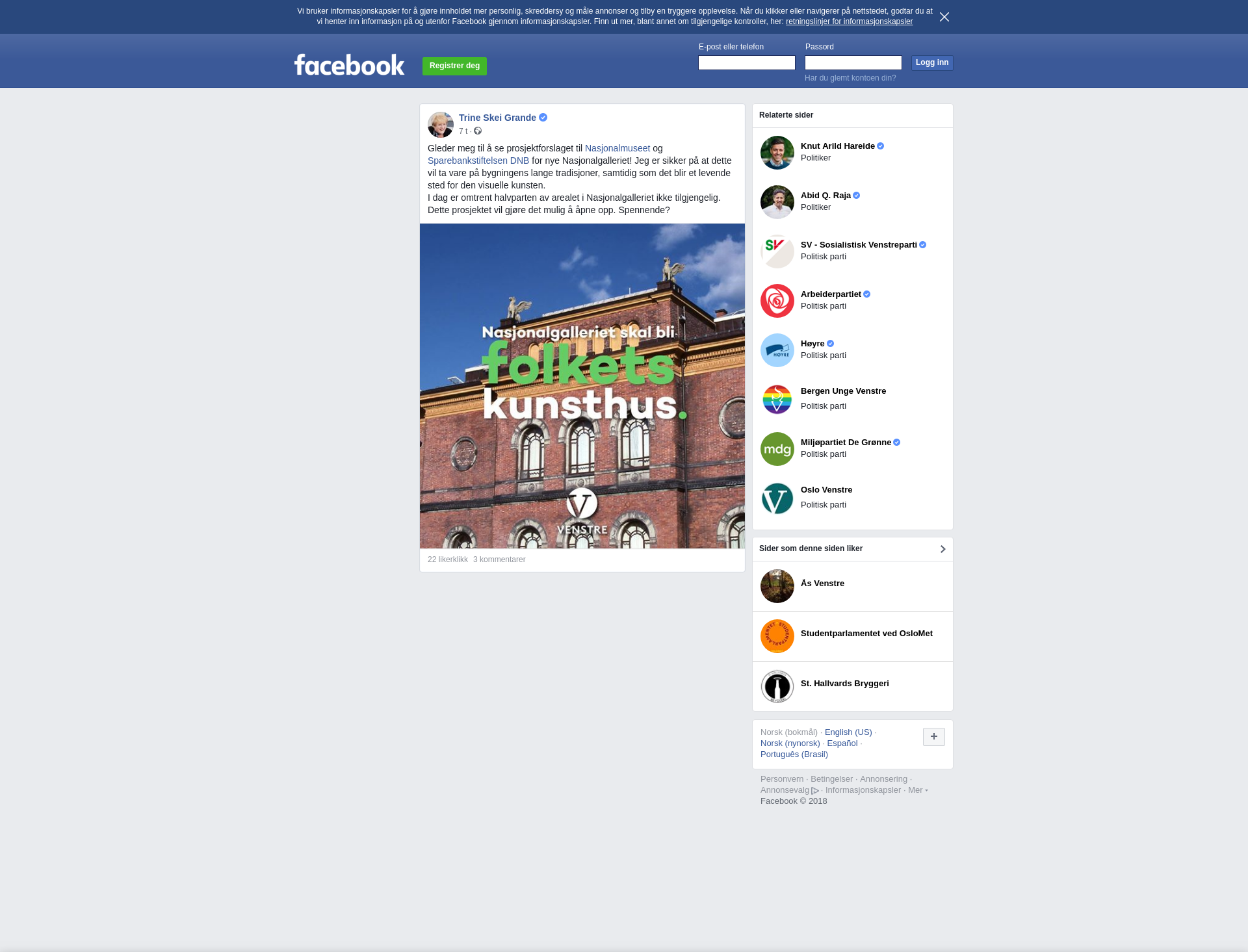Click the SV party logo
This screenshot has height=952, width=1248.
[777, 251]
